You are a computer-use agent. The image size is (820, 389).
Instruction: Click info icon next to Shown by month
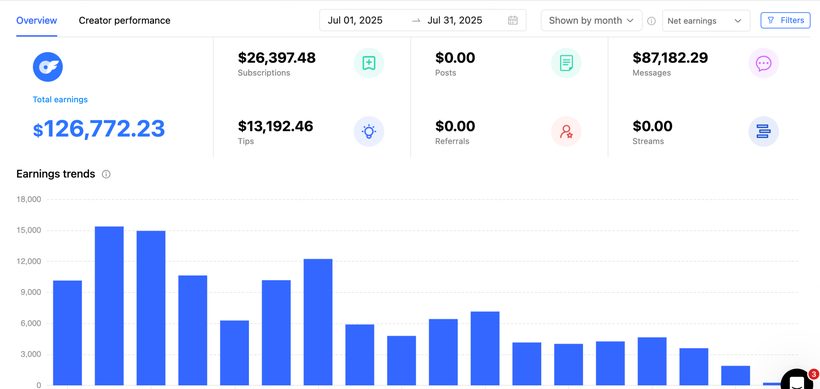pos(652,21)
